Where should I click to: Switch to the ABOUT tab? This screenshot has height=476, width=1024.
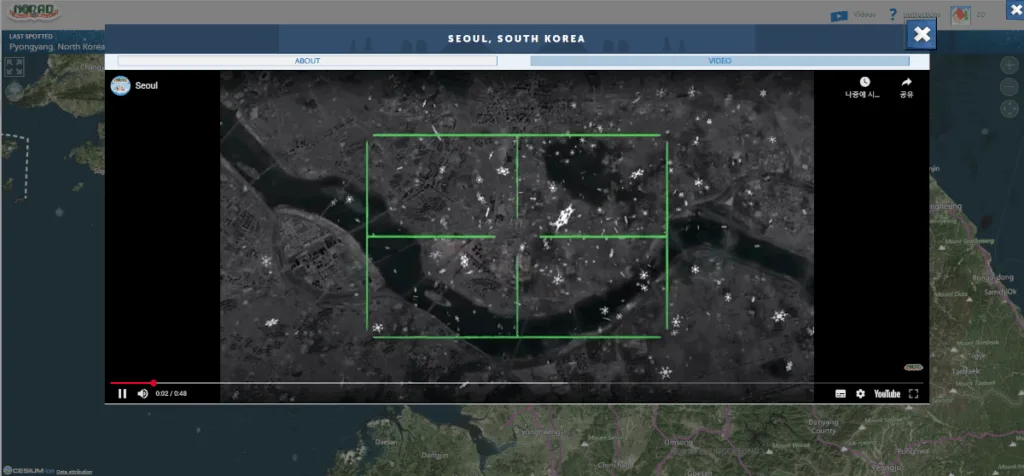coord(307,61)
